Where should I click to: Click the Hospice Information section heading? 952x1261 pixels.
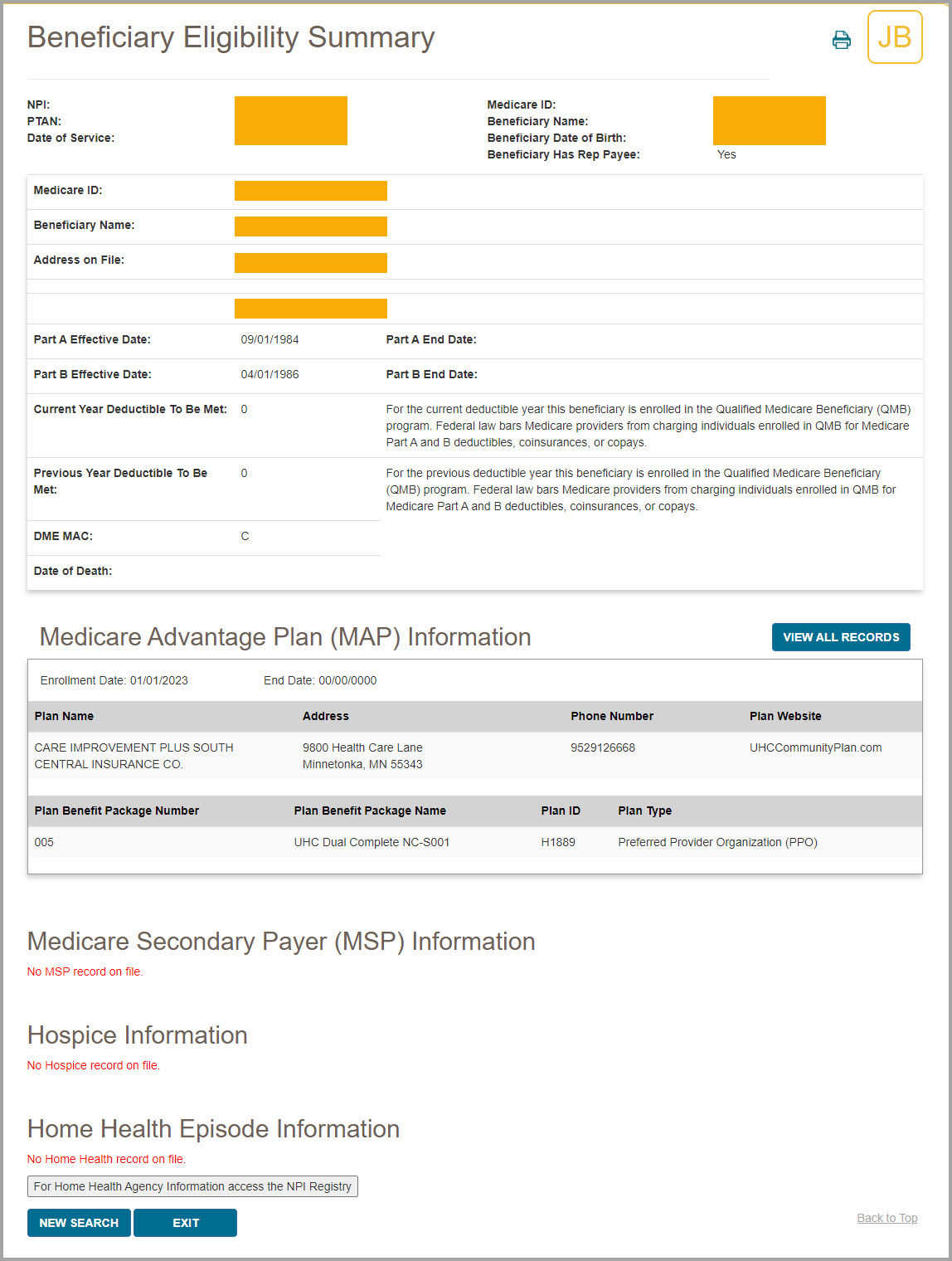point(137,1035)
